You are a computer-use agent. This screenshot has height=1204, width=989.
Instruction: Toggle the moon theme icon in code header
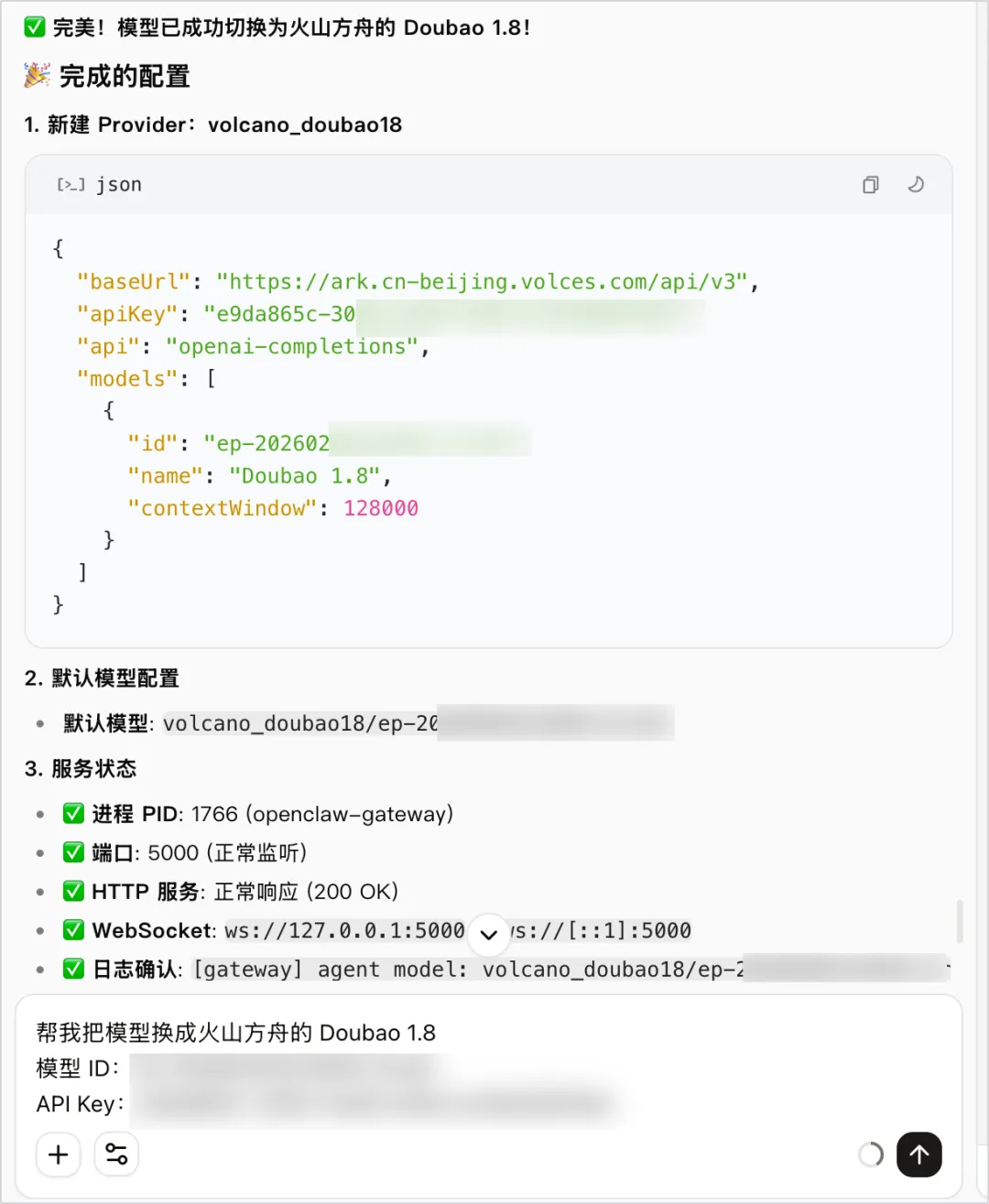point(915,185)
